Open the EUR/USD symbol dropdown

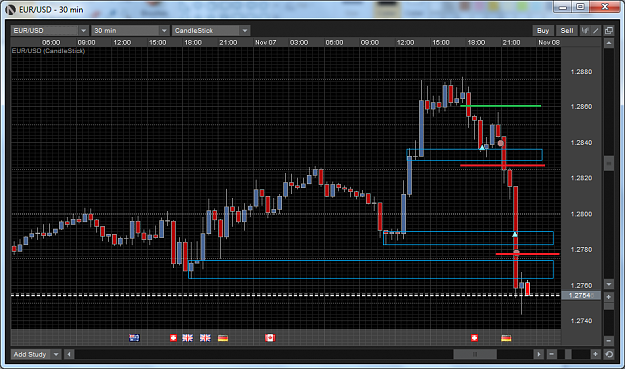click(x=50, y=31)
